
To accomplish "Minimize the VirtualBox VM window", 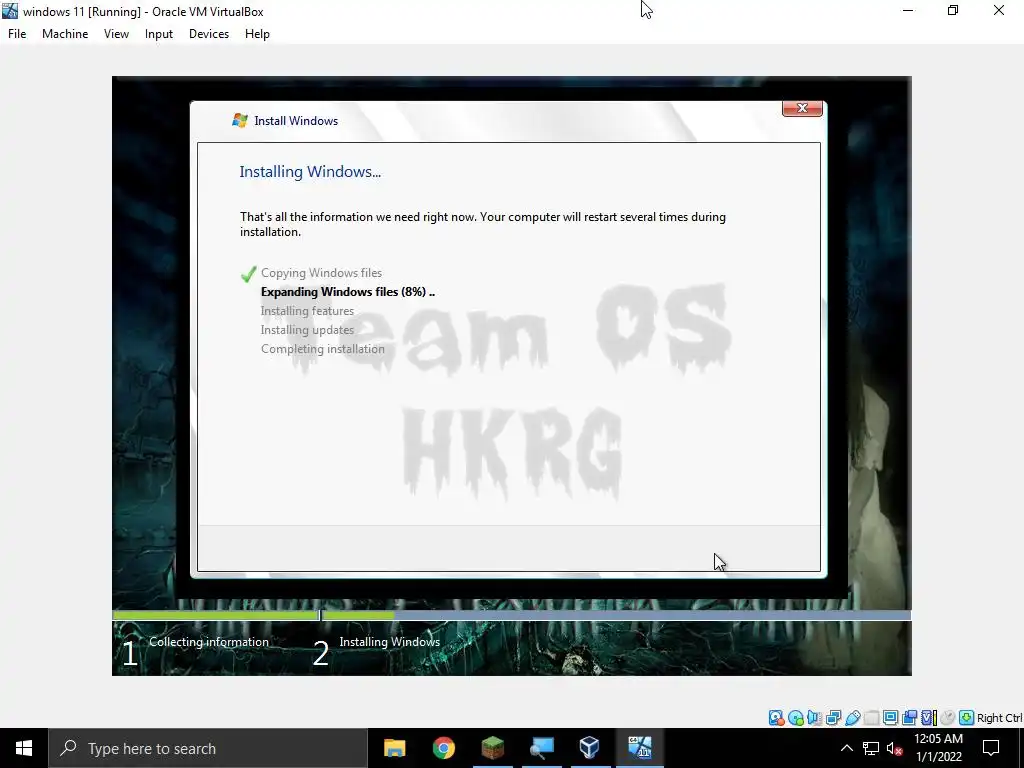I will click(908, 10).
